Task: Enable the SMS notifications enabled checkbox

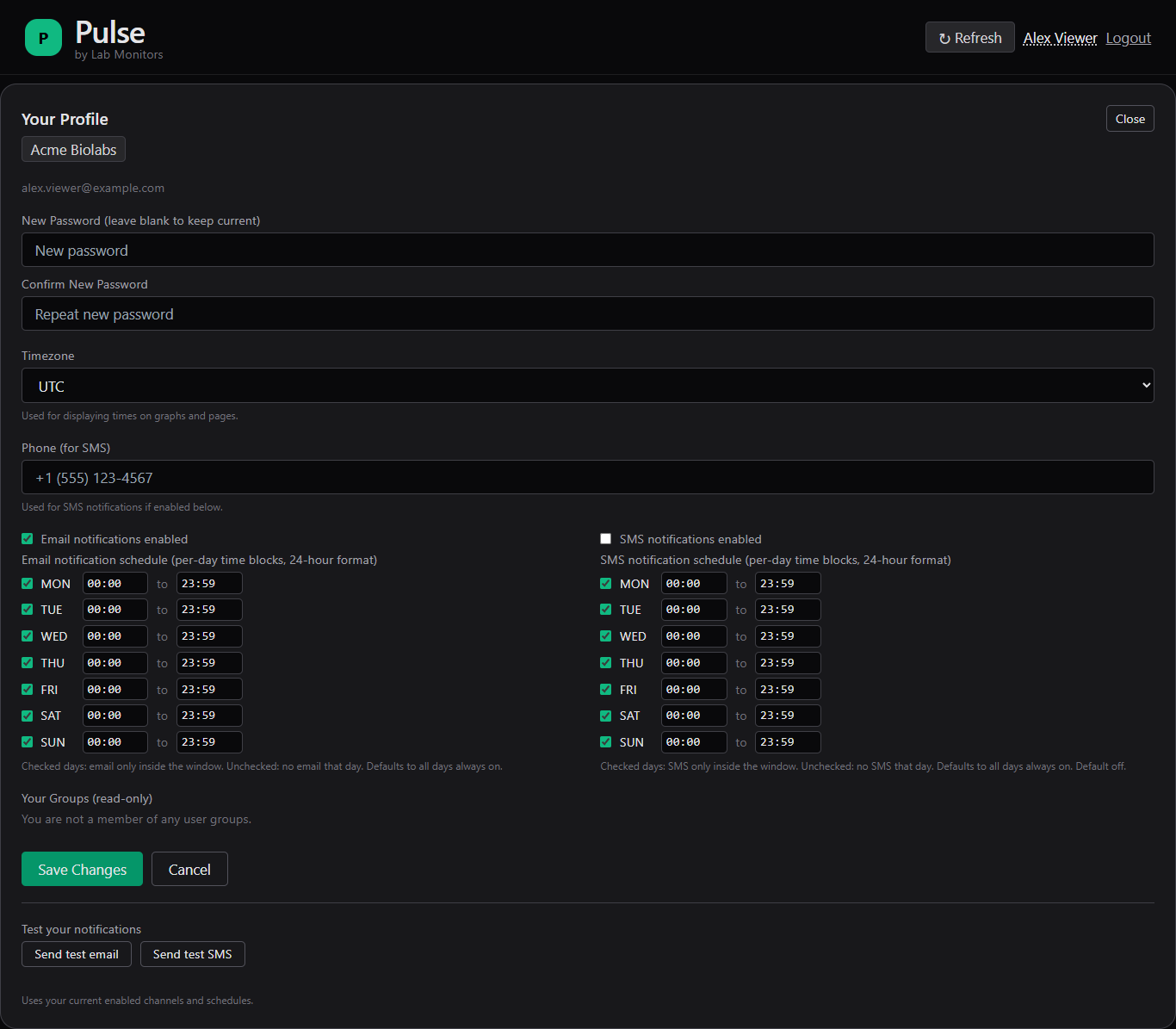Action: (606, 539)
